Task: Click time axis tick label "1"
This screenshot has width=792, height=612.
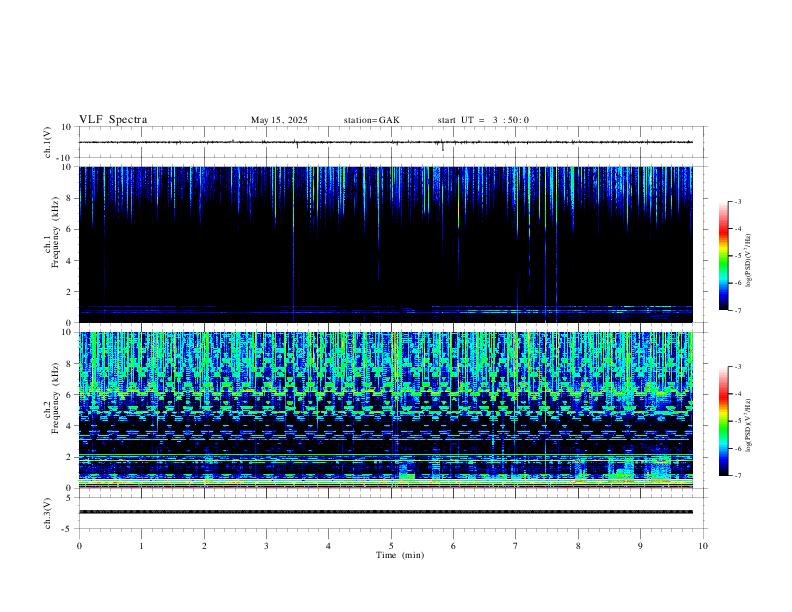Action: tap(141, 546)
